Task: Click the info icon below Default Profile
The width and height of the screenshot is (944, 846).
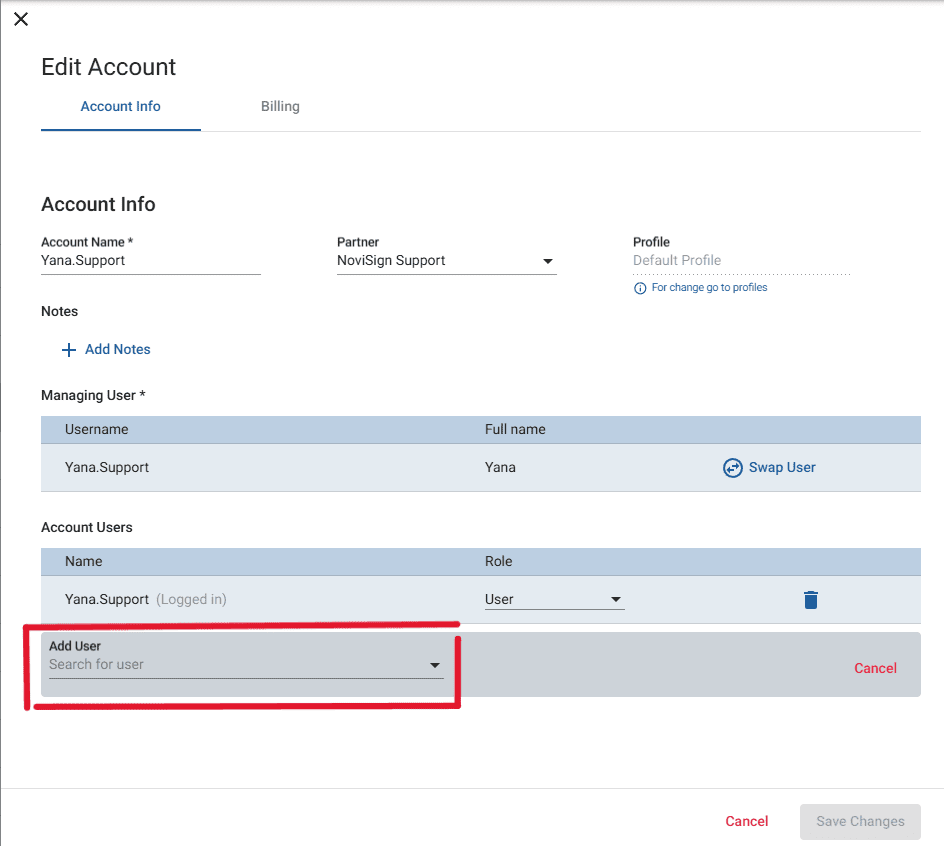Action: (639, 288)
